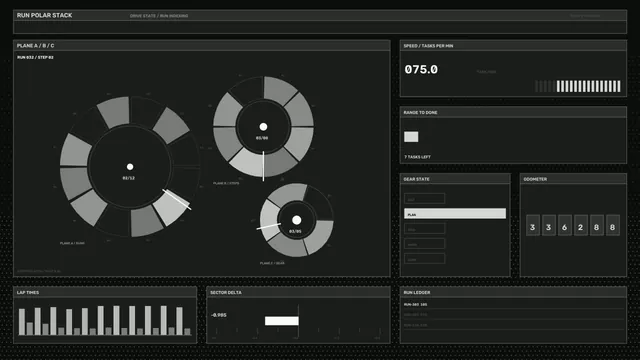Click the odometer digit 2
Viewport: 640px width, 360px height.
(580, 226)
